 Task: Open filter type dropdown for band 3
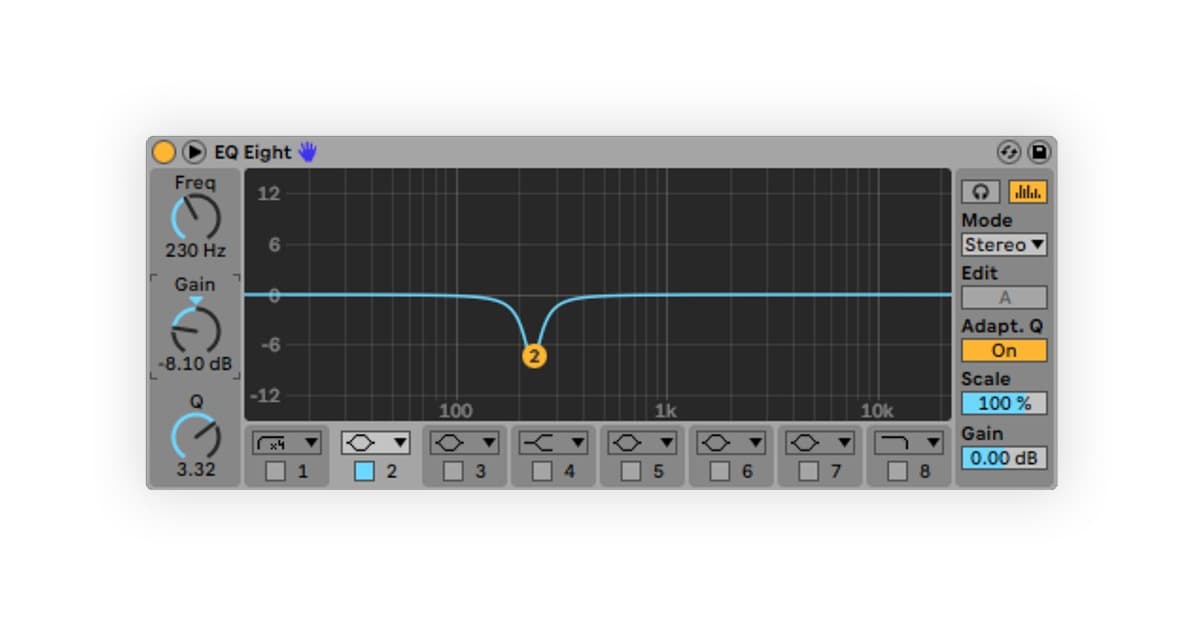coord(464,442)
